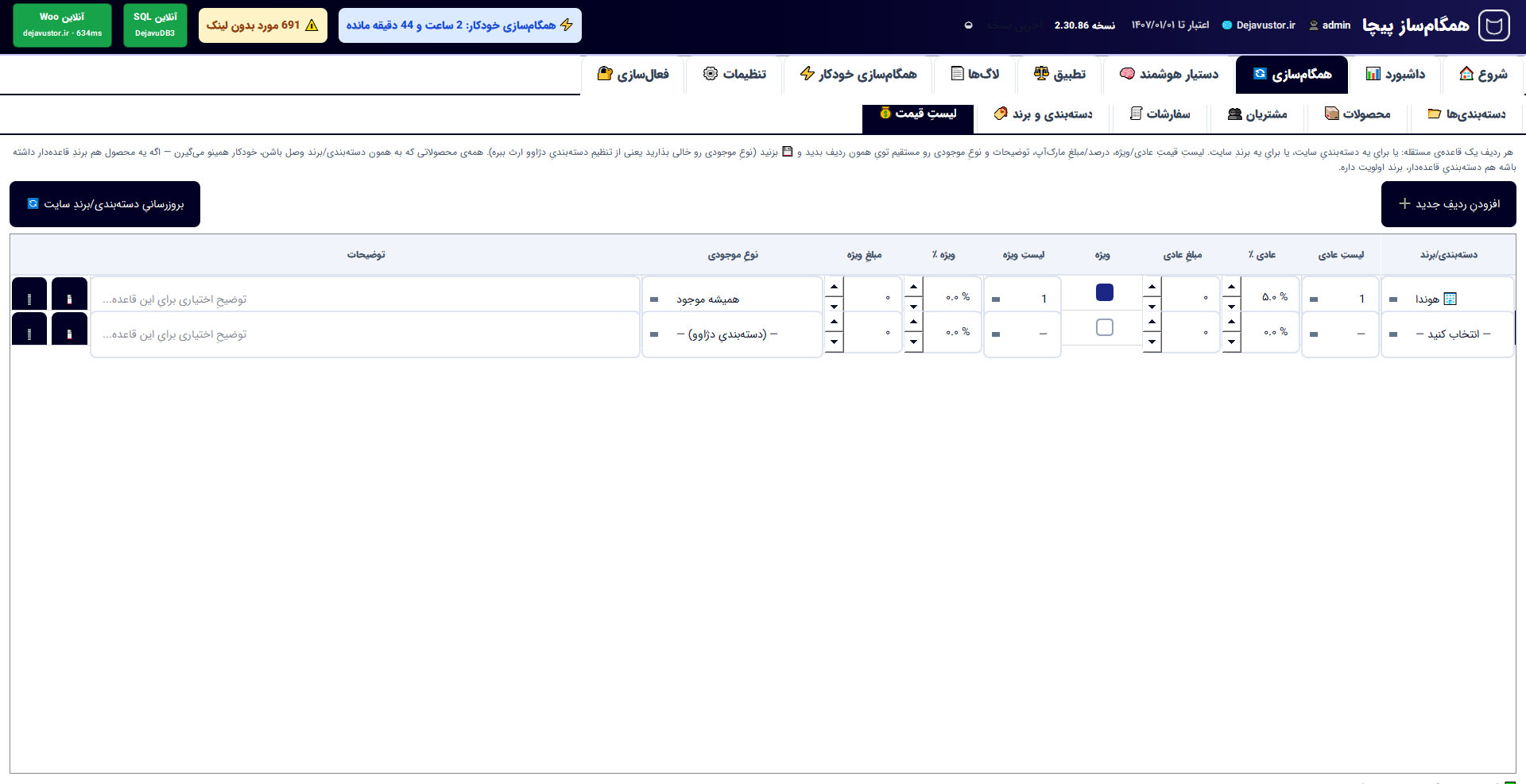Open the فعال‌سازی tab
This screenshot has height=784, width=1526.
click(x=633, y=74)
